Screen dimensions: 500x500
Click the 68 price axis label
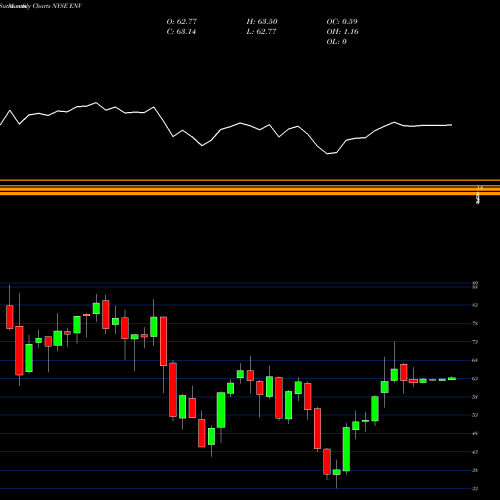coord(475,360)
